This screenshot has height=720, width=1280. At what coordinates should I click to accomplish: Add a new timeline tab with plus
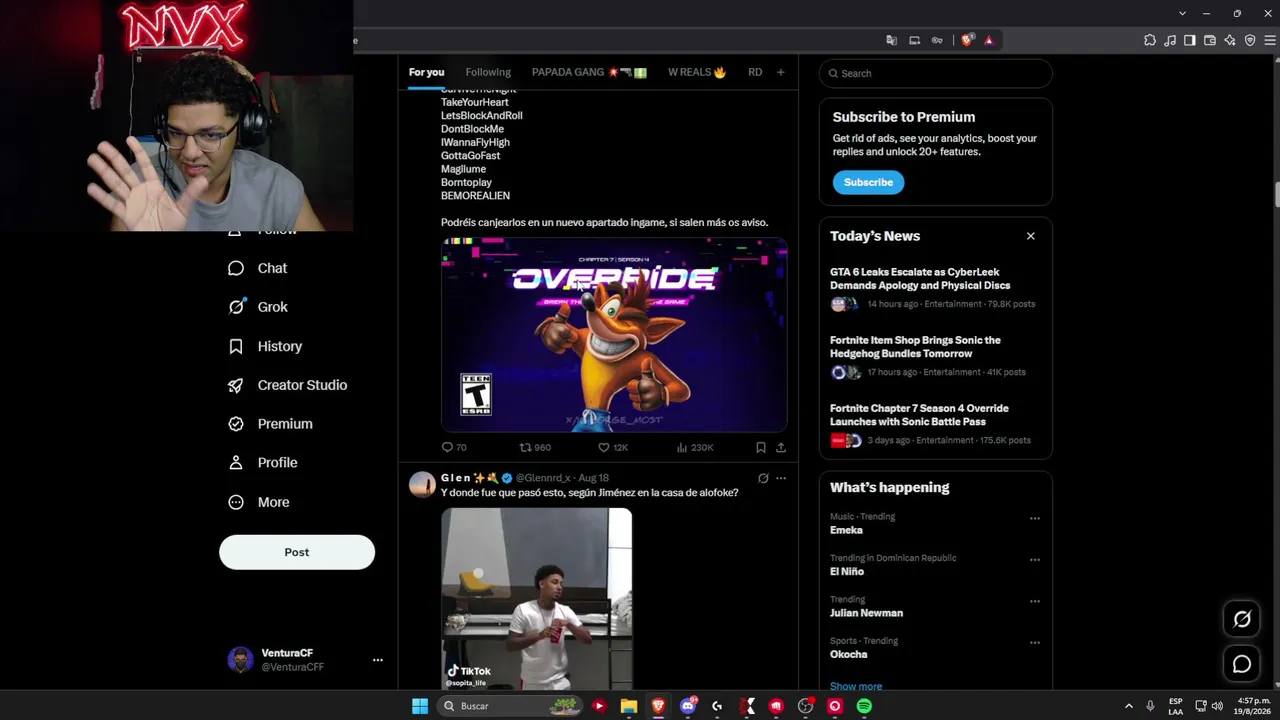(x=781, y=72)
